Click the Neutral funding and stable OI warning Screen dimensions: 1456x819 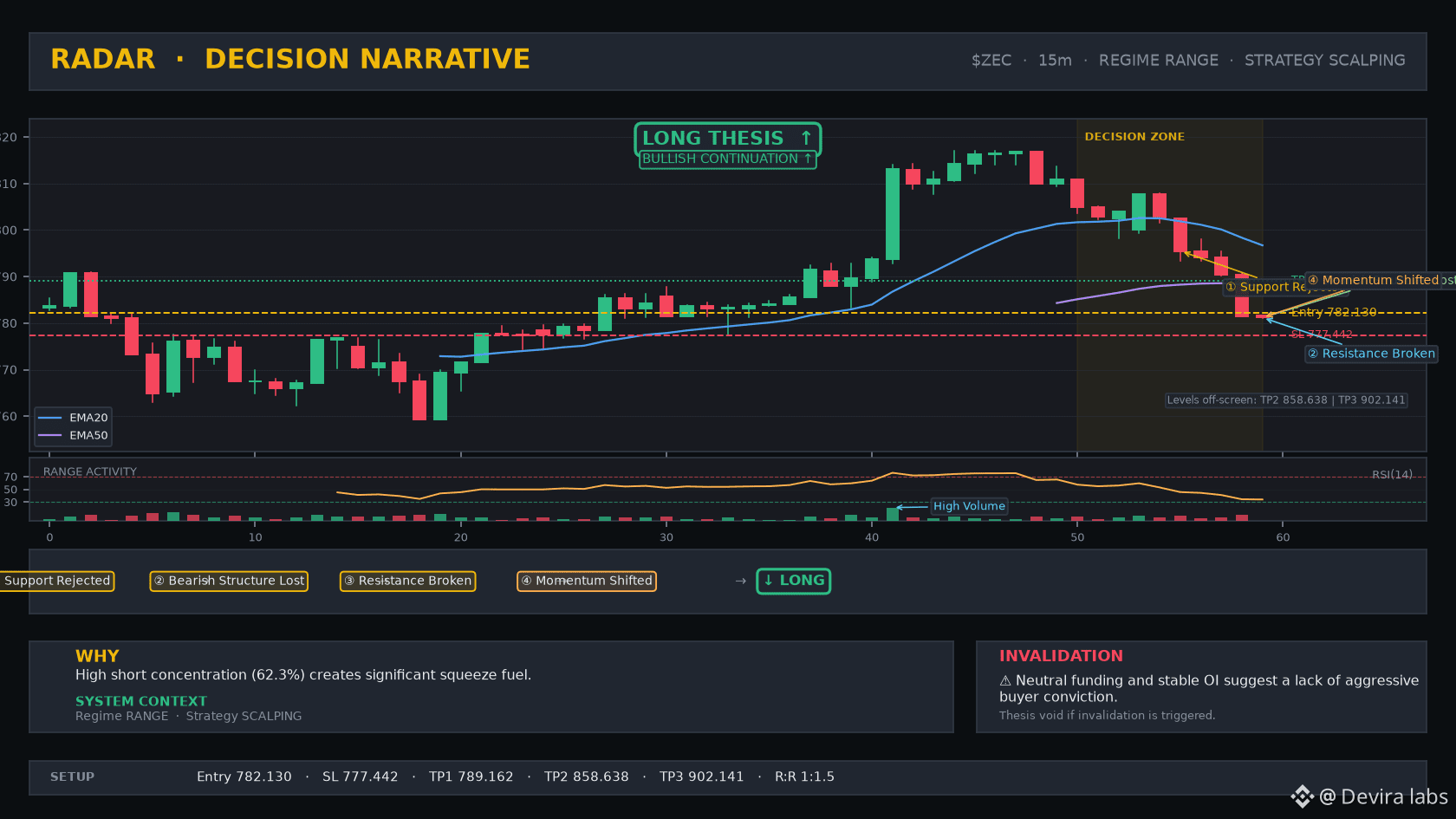[1209, 689]
